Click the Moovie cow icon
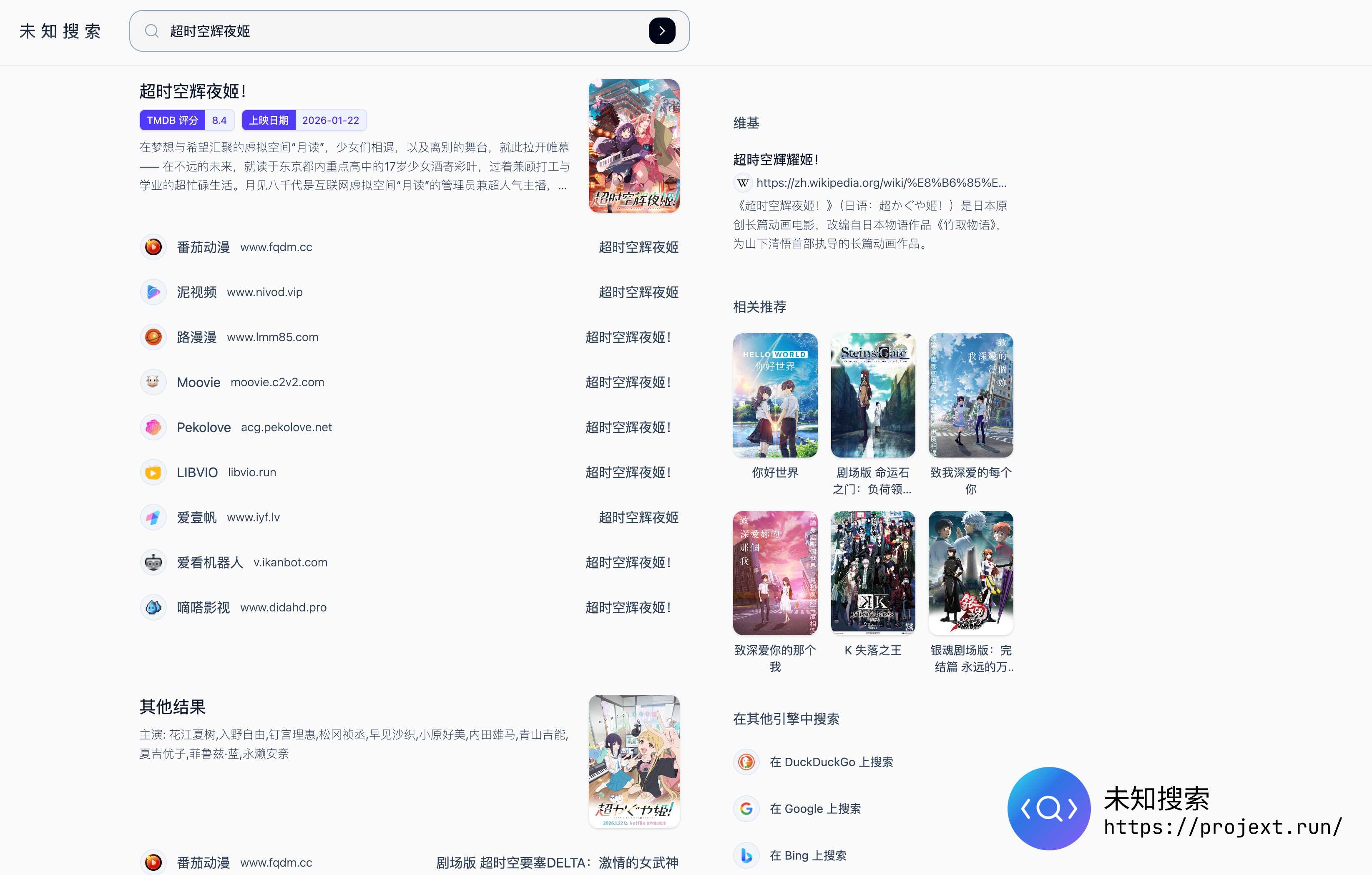 pyautogui.click(x=153, y=382)
